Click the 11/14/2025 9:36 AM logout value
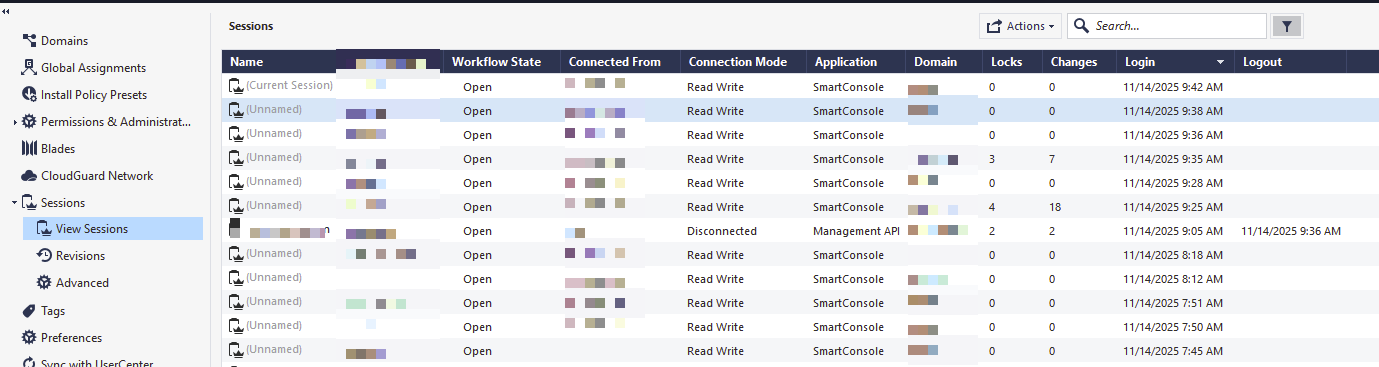Viewport: 1379px width, 367px height. 1291,231
